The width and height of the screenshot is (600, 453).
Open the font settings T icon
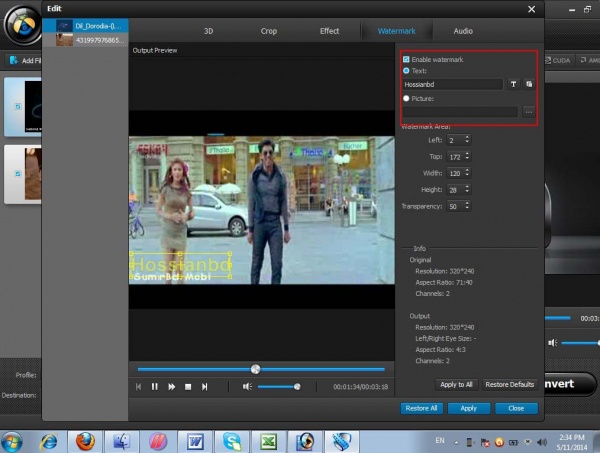pos(514,85)
